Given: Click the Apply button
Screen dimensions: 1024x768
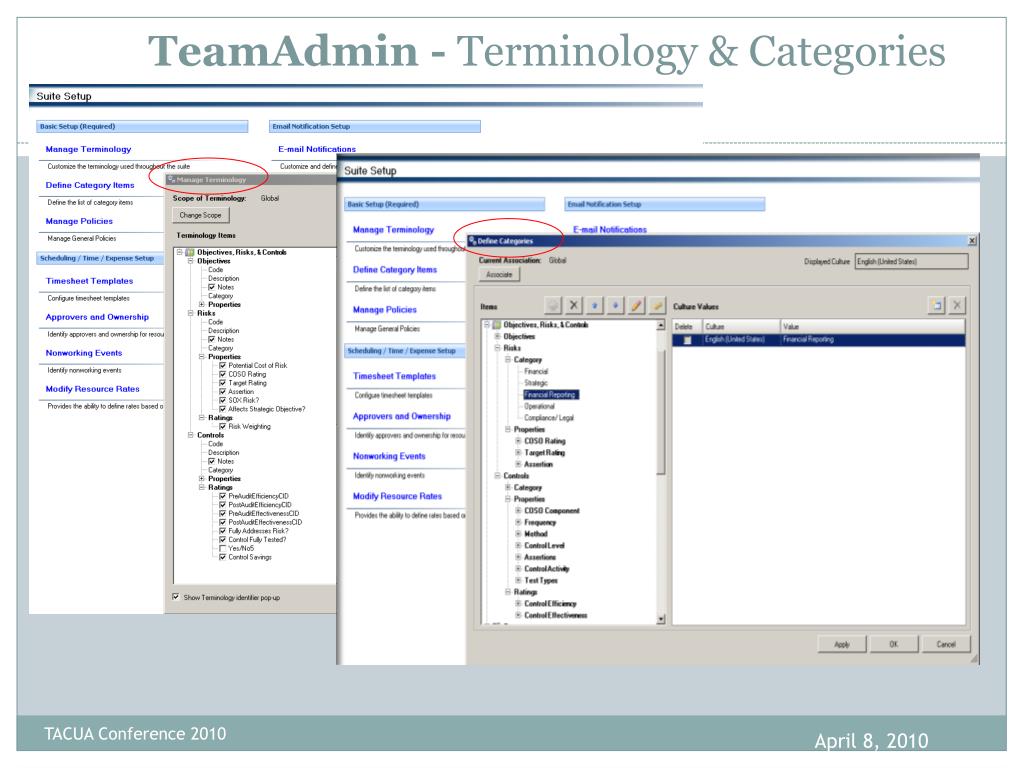Looking at the screenshot, I should click(842, 644).
